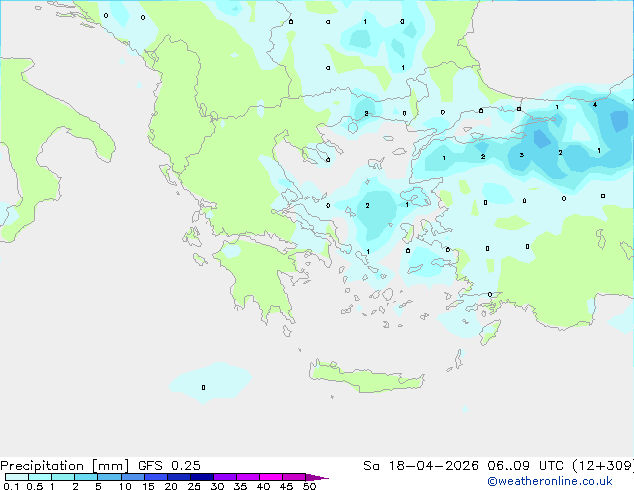Click the legend swatch between 0.1 and 0.5
Viewport: 634px width, 490px height.
tap(17, 477)
